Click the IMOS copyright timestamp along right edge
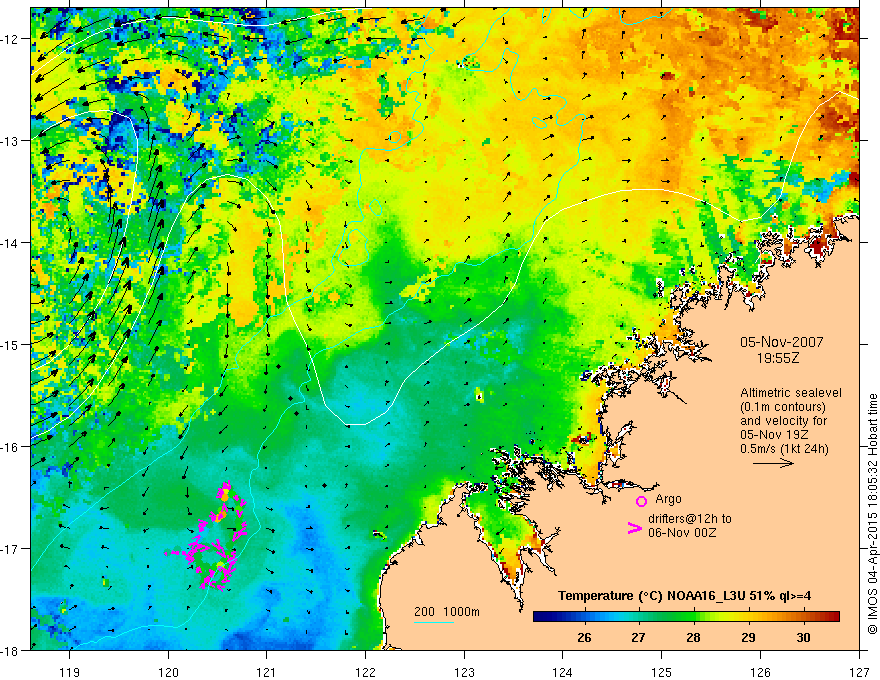880x680 pixels. 873,514
